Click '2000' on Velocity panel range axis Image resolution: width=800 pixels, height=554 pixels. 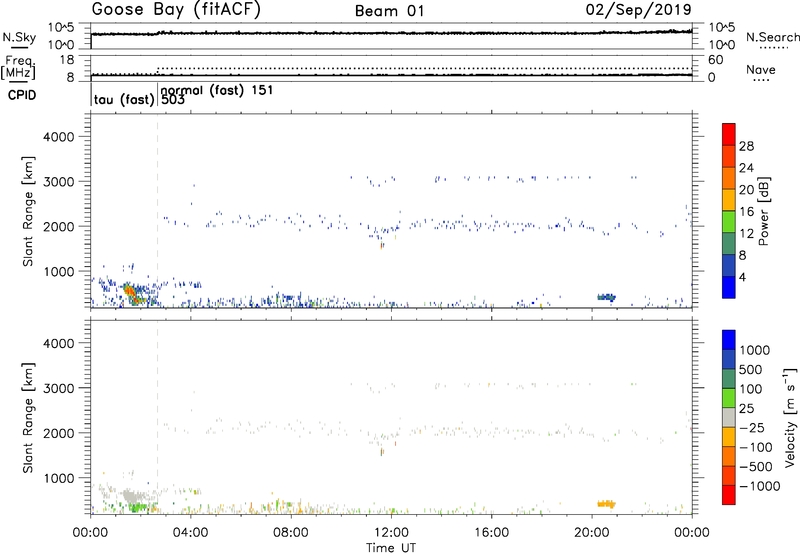click(x=58, y=433)
